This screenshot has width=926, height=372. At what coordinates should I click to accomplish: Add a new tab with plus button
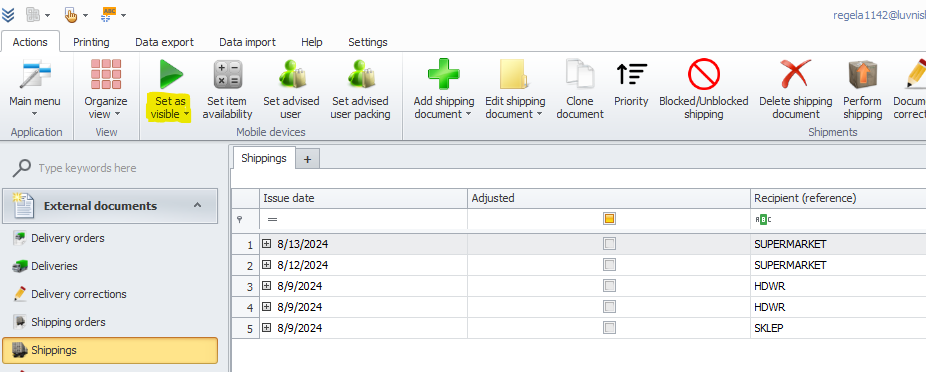[308, 159]
